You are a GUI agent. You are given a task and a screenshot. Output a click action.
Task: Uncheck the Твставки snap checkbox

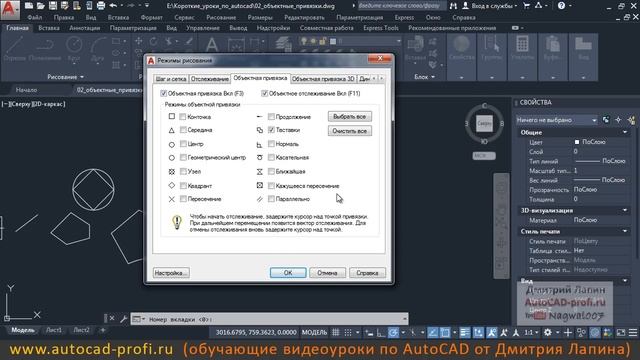(271, 130)
